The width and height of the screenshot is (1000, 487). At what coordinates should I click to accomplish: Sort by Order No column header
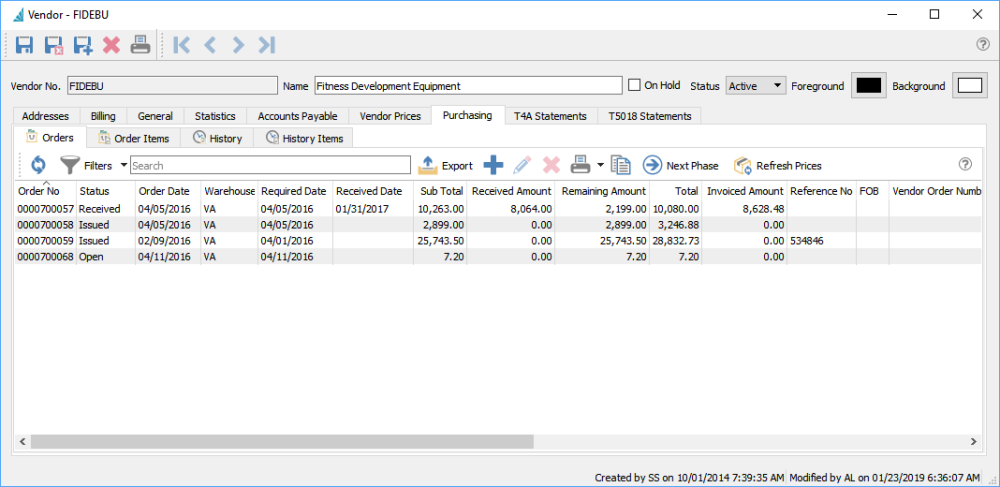click(45, 191)
